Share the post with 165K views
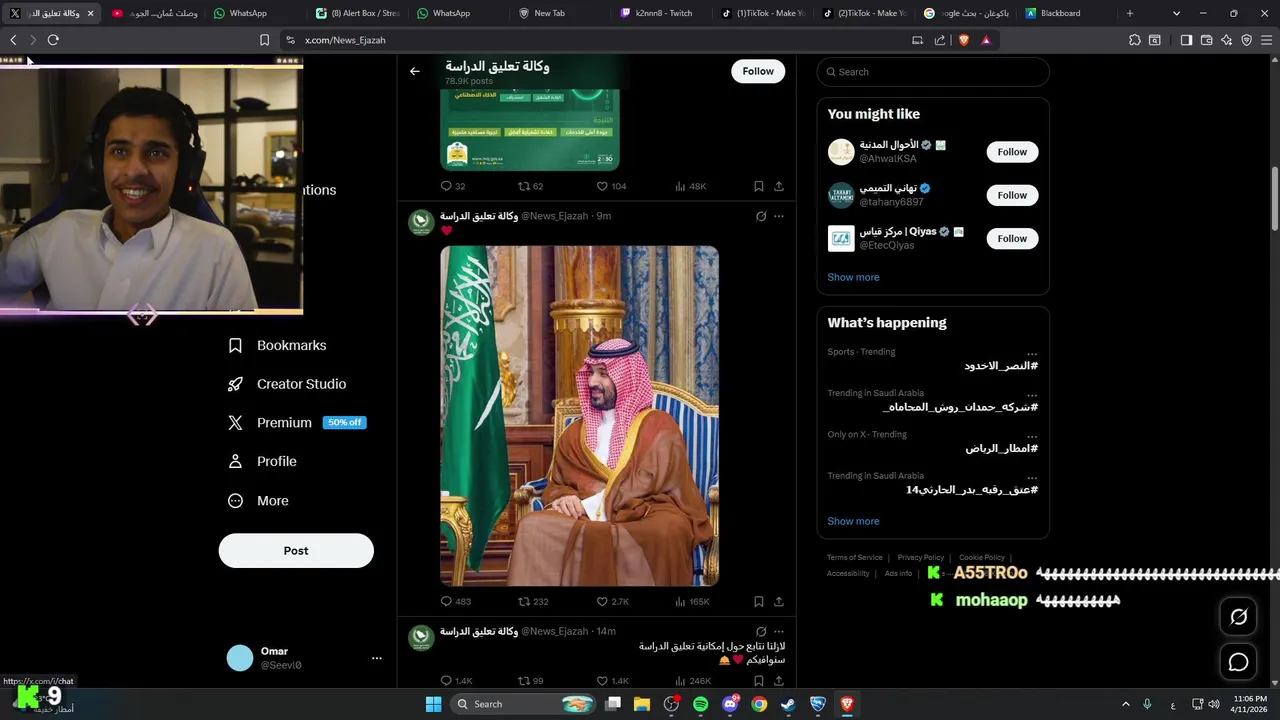Image resolution: width=1280 pixels, height=720 pixels. click(779, 602)
